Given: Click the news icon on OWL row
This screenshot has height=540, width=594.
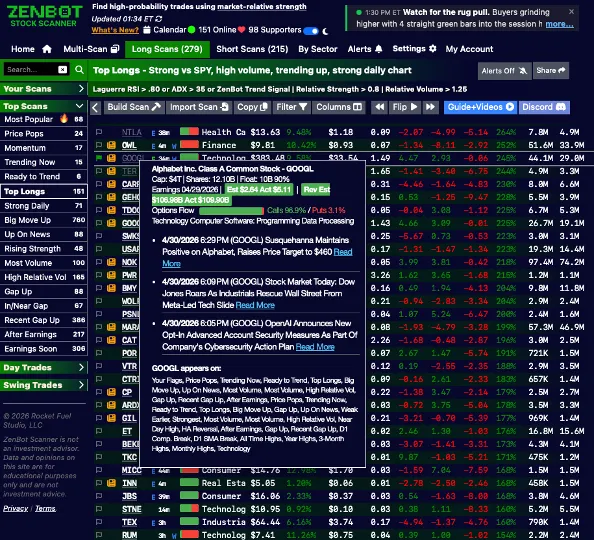Looking at the screenshot, I should 111,145.
